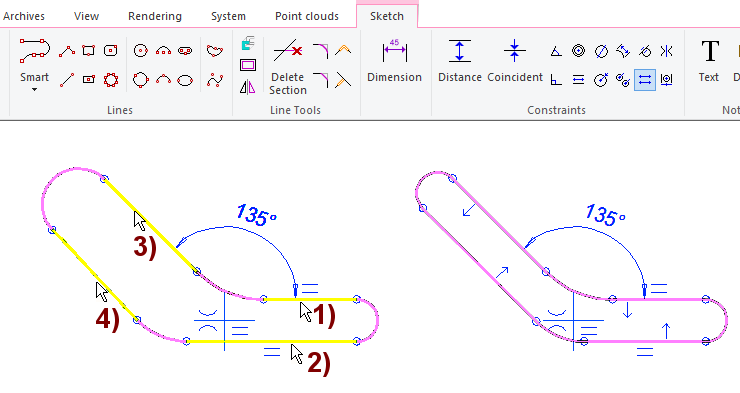This screenshot has width=740, height=393.
Task: Choose the polyline tool icon
Action: point(67,51)
